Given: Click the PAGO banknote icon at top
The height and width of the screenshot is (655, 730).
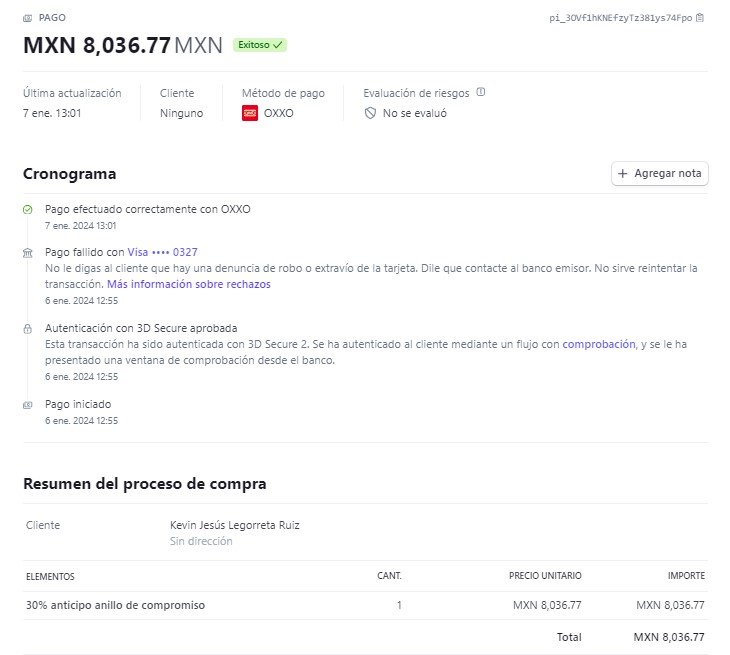Looking at the screenshot, I should (27, 18).
